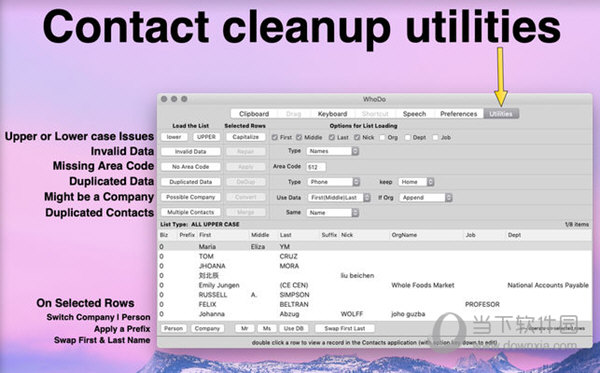
Task: Switch to the Clipboard tab
Action: coord(254,114)
